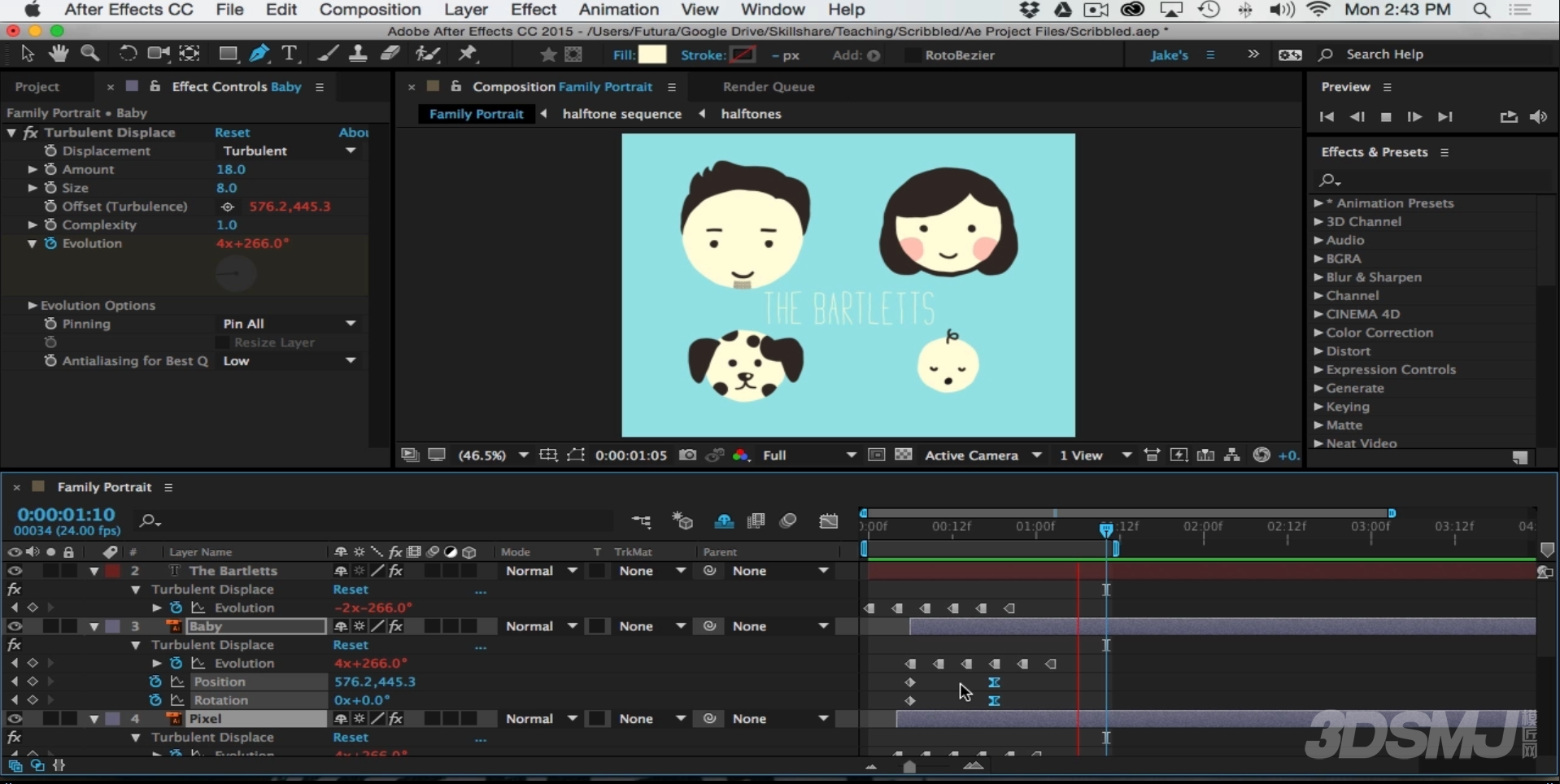Image resolution: width=1560 pixels, height=784 pixels.
Task: Toggle transparency grid in composition viewer
Action: pyautogui.click(x=903, y=455)
